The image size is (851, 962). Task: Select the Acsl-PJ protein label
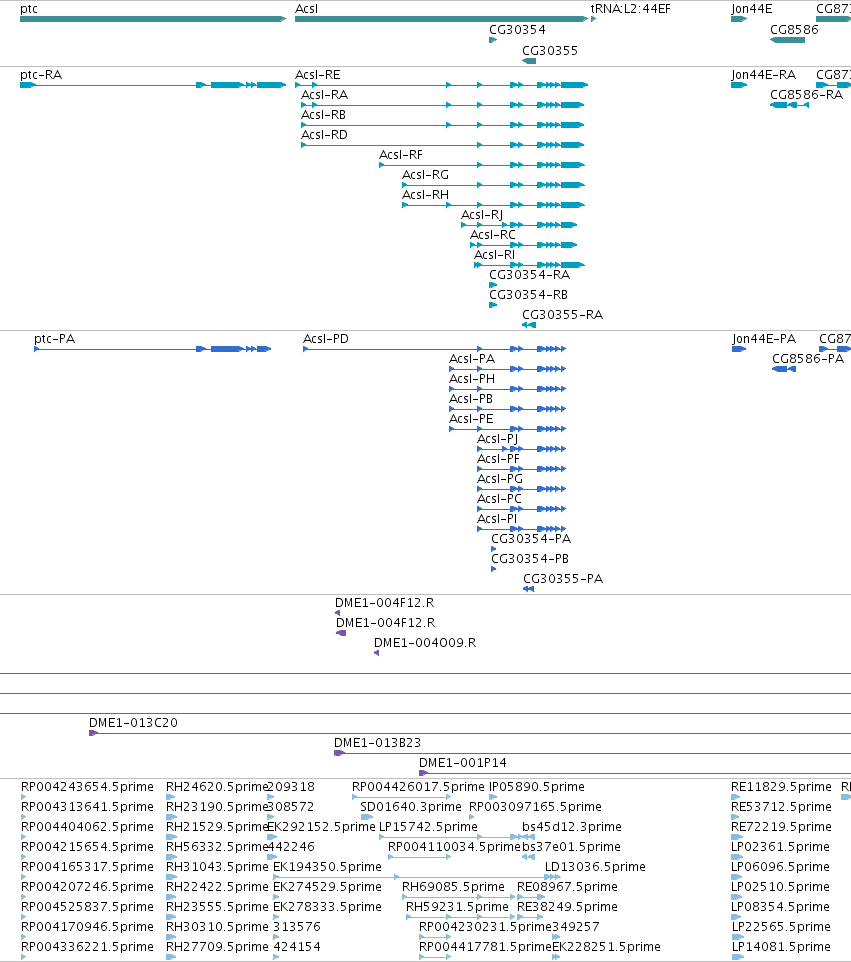(x=498, y=439)
